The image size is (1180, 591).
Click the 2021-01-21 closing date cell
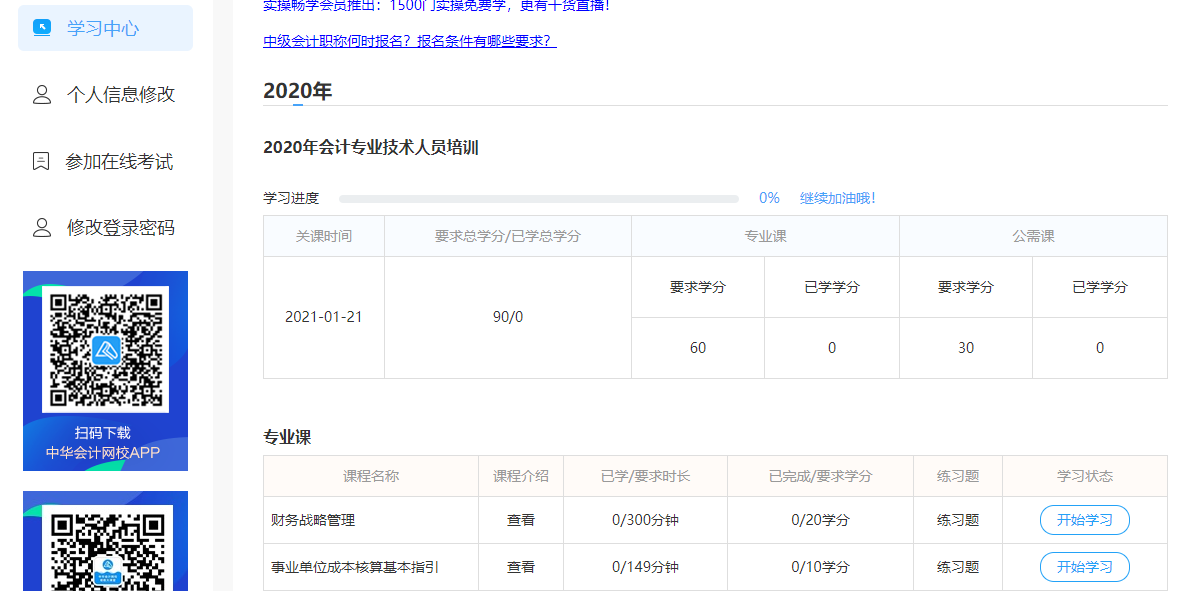click(x=324, y=317)
